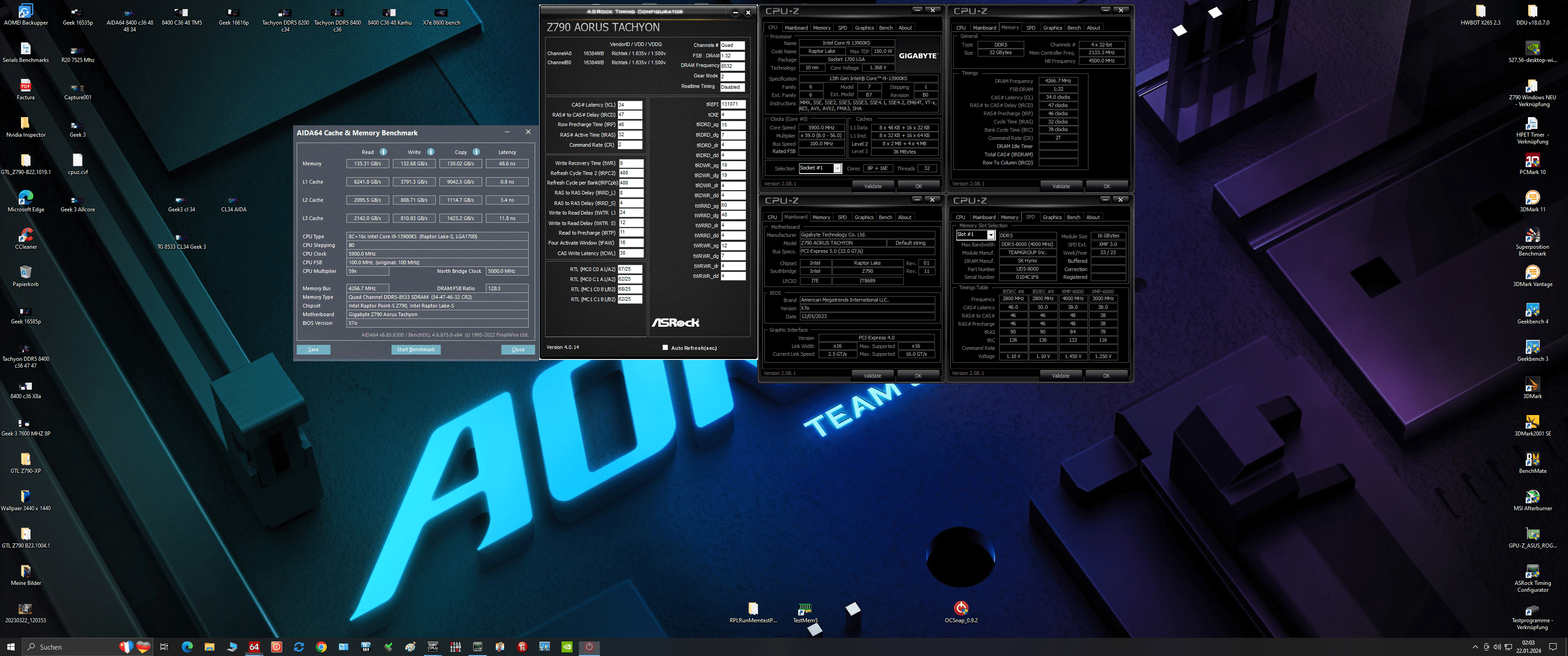Click the volume icon in system tray
This screenshot has height=656, width=1568.
(x=1497, y=647)
